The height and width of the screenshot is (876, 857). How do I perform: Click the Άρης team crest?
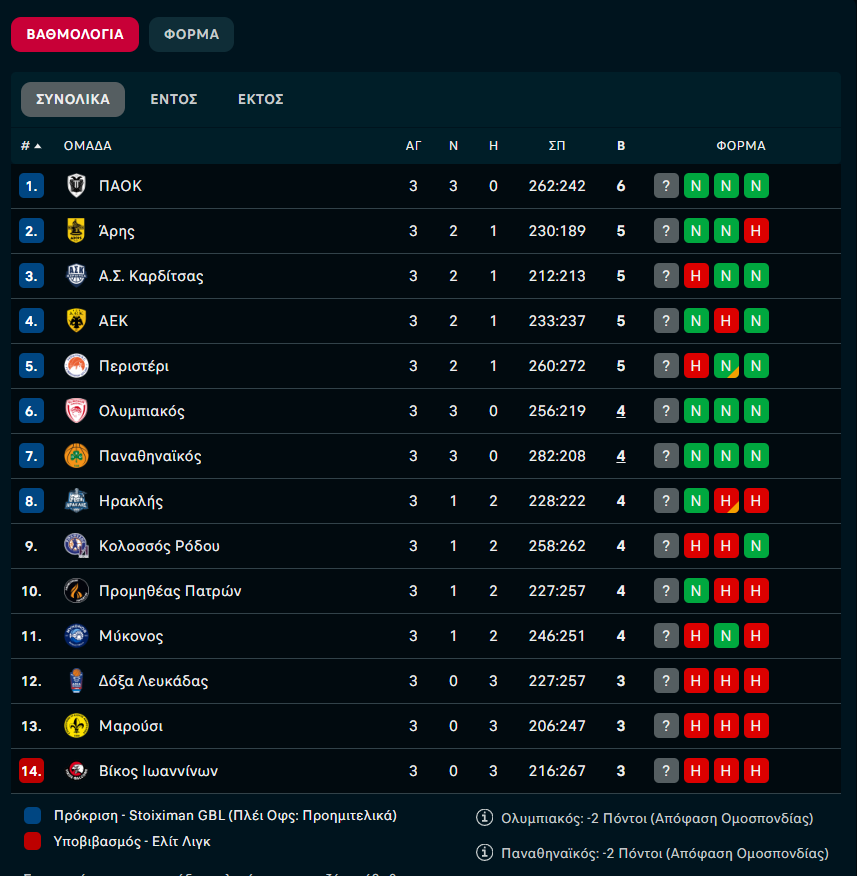[x=76, y=231]
